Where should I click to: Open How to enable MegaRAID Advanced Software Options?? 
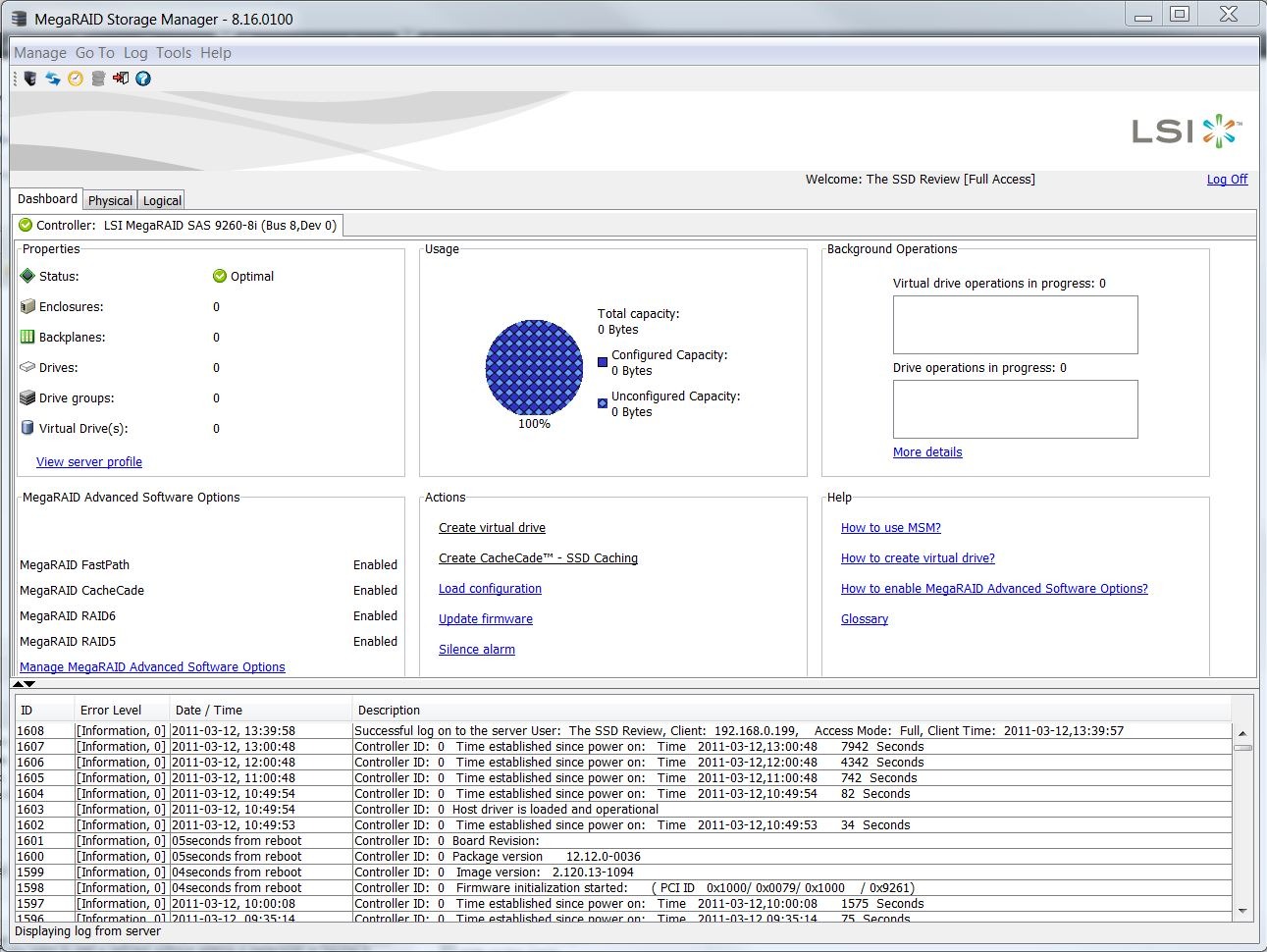[994, 589]
